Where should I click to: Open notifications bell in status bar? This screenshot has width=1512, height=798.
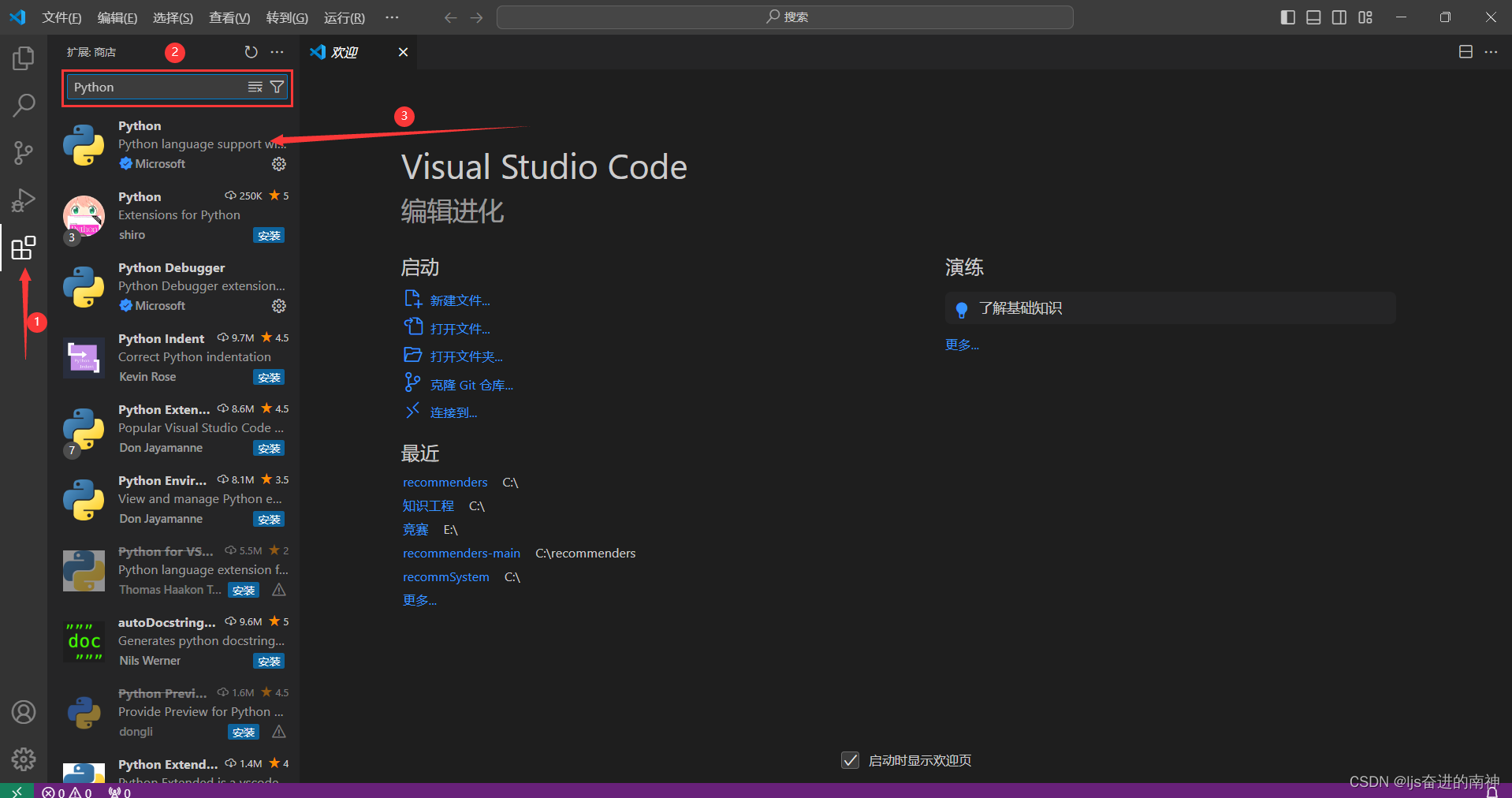[1492, 792]
